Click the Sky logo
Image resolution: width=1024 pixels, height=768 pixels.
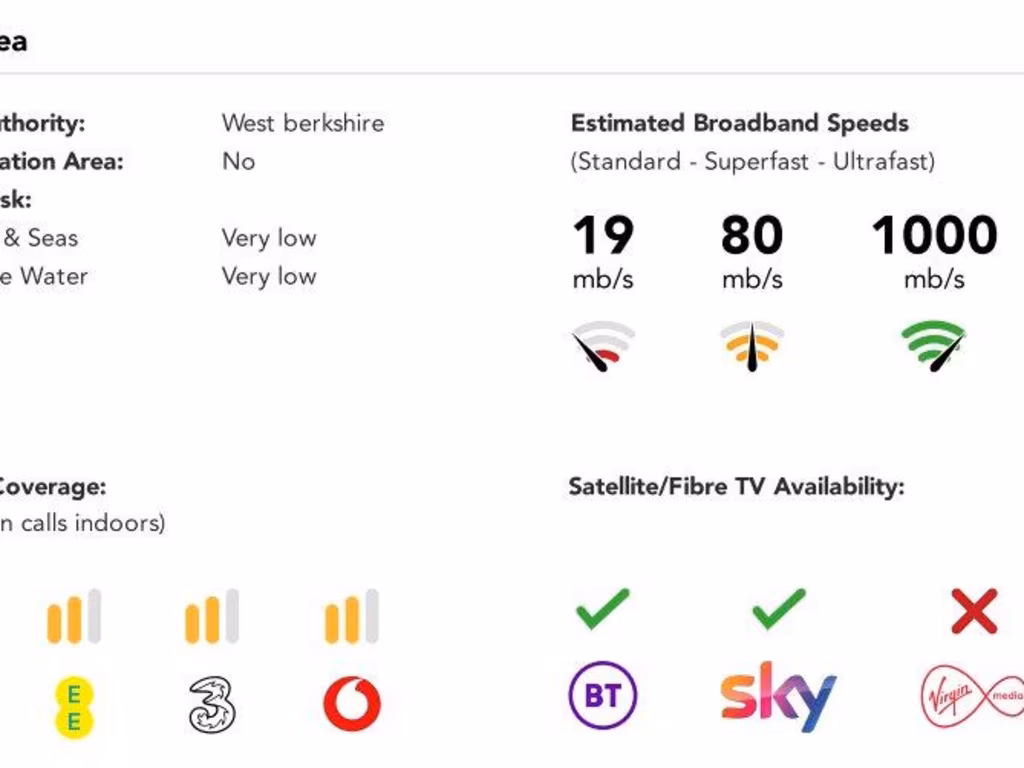pos(778,695)
